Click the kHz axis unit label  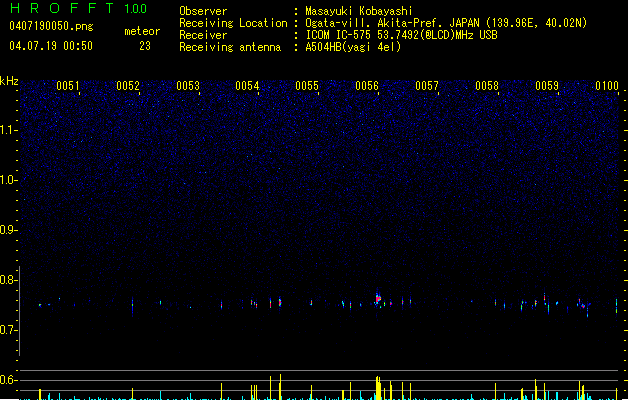click(x=9, y=81)
